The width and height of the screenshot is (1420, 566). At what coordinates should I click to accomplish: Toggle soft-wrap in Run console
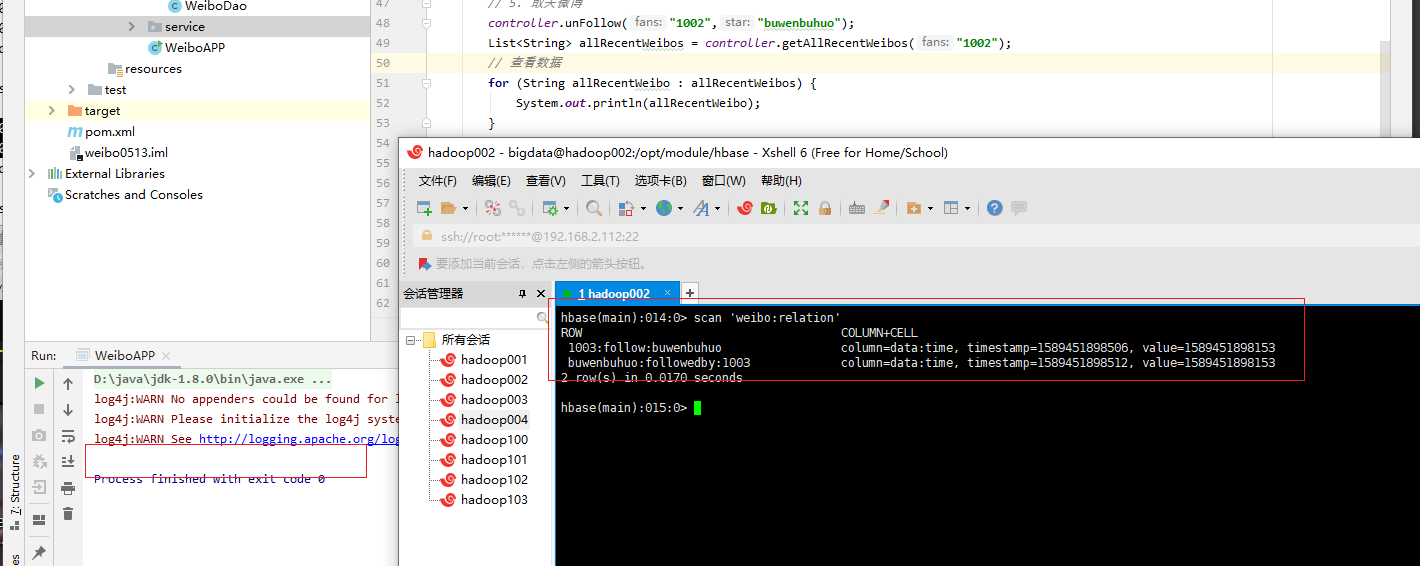(x=68, y=436)
